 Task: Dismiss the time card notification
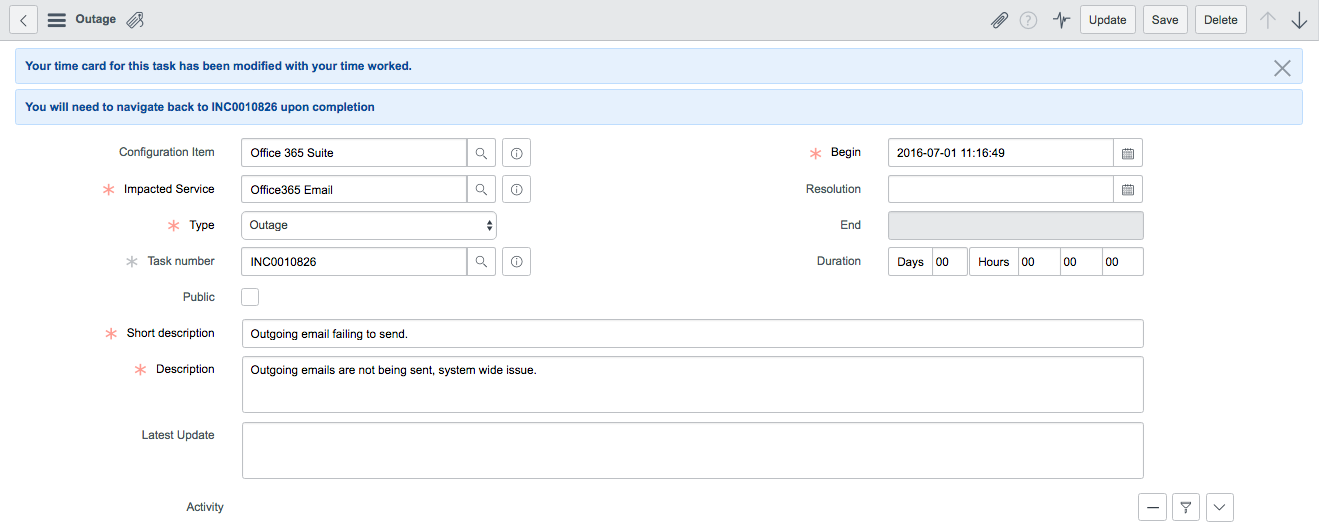click(x=1282, y=67)
